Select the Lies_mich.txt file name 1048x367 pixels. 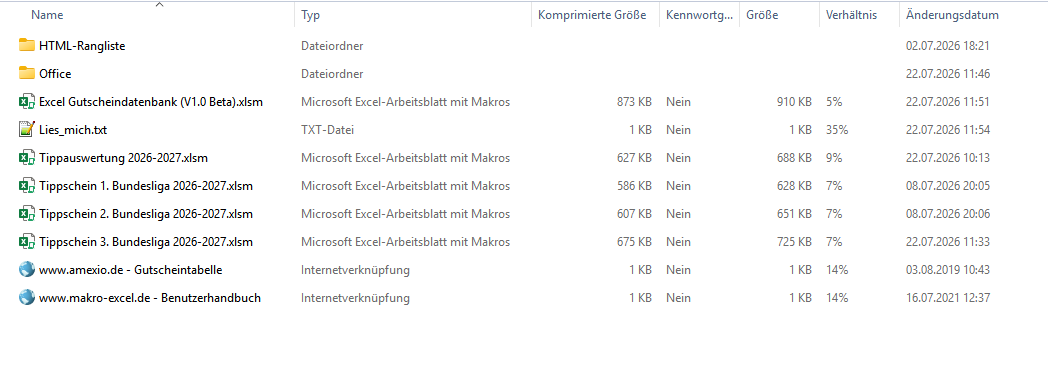73,130
